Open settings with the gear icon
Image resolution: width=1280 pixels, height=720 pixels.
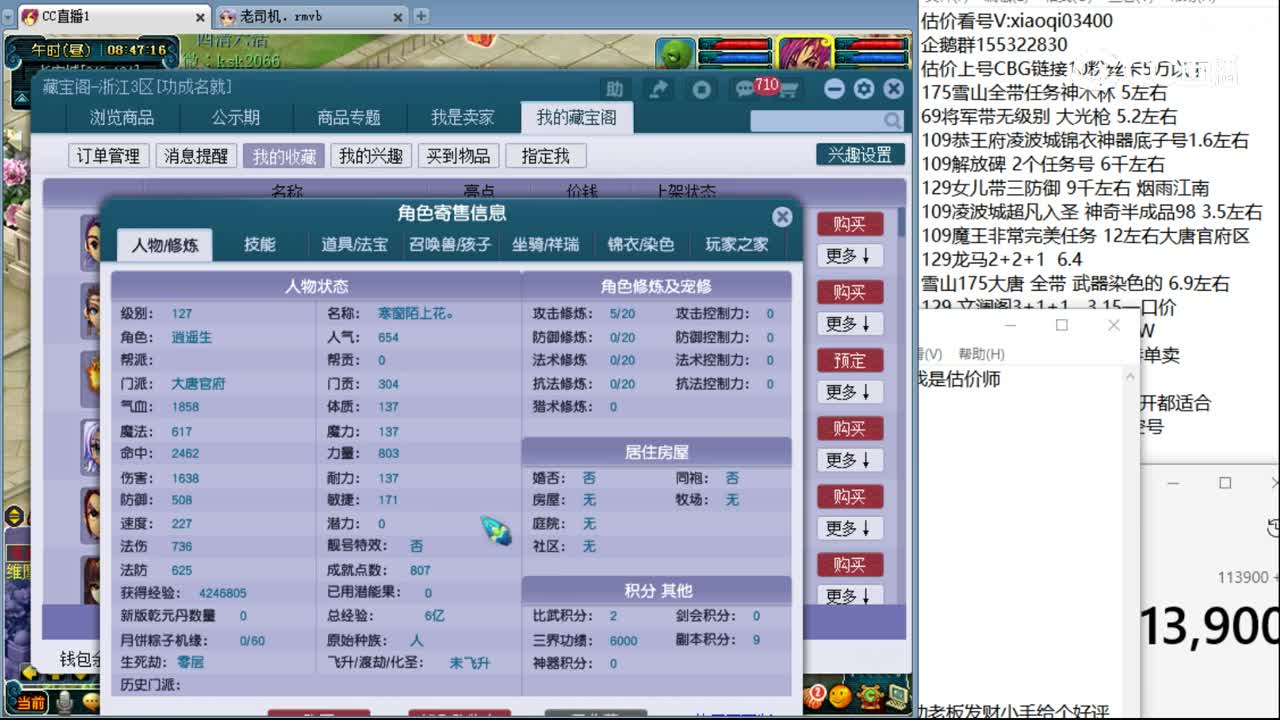[x=864, y=87]
